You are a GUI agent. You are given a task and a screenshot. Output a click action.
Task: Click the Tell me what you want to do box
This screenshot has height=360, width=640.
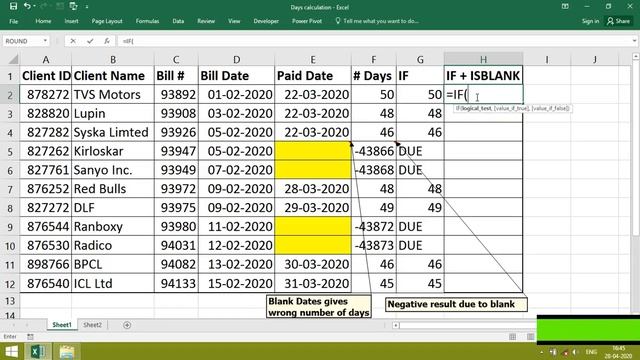[x=377, y=21]
